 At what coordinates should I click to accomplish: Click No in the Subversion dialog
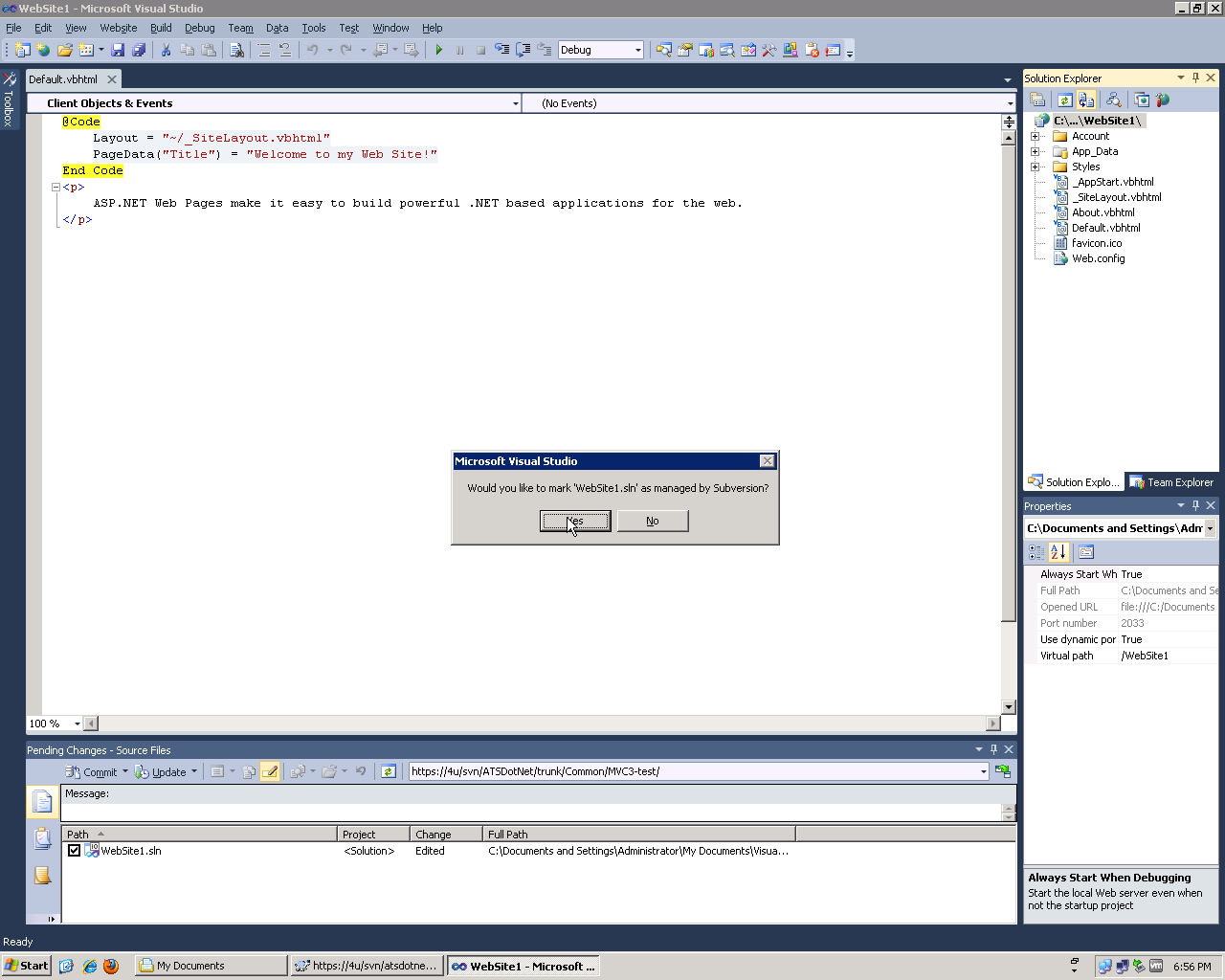pyautogui.click(x=653, y=521)
